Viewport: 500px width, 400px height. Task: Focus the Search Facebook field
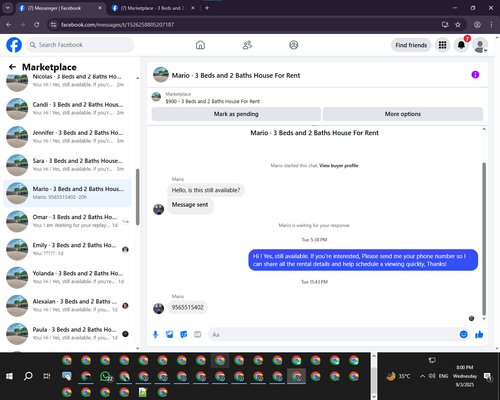(x=80, y=45)
